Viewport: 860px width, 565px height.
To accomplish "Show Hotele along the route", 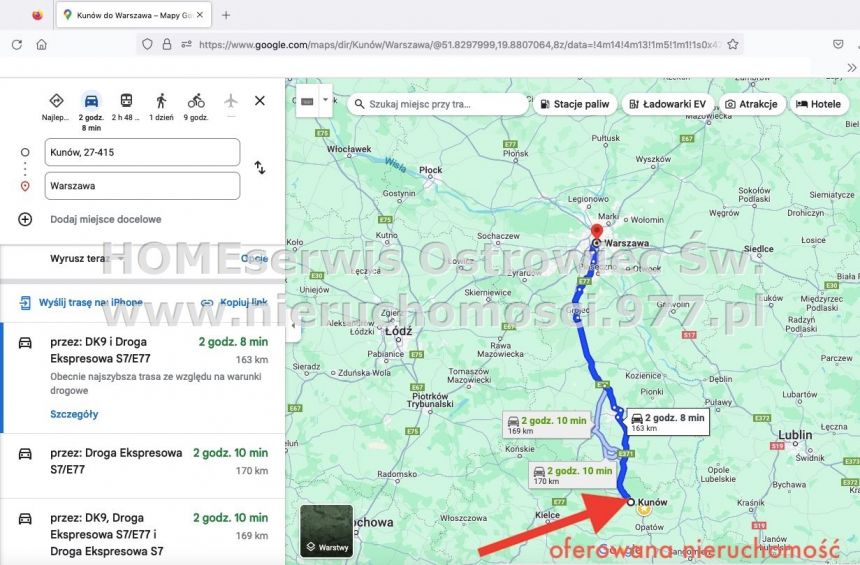I will [819, 104].
